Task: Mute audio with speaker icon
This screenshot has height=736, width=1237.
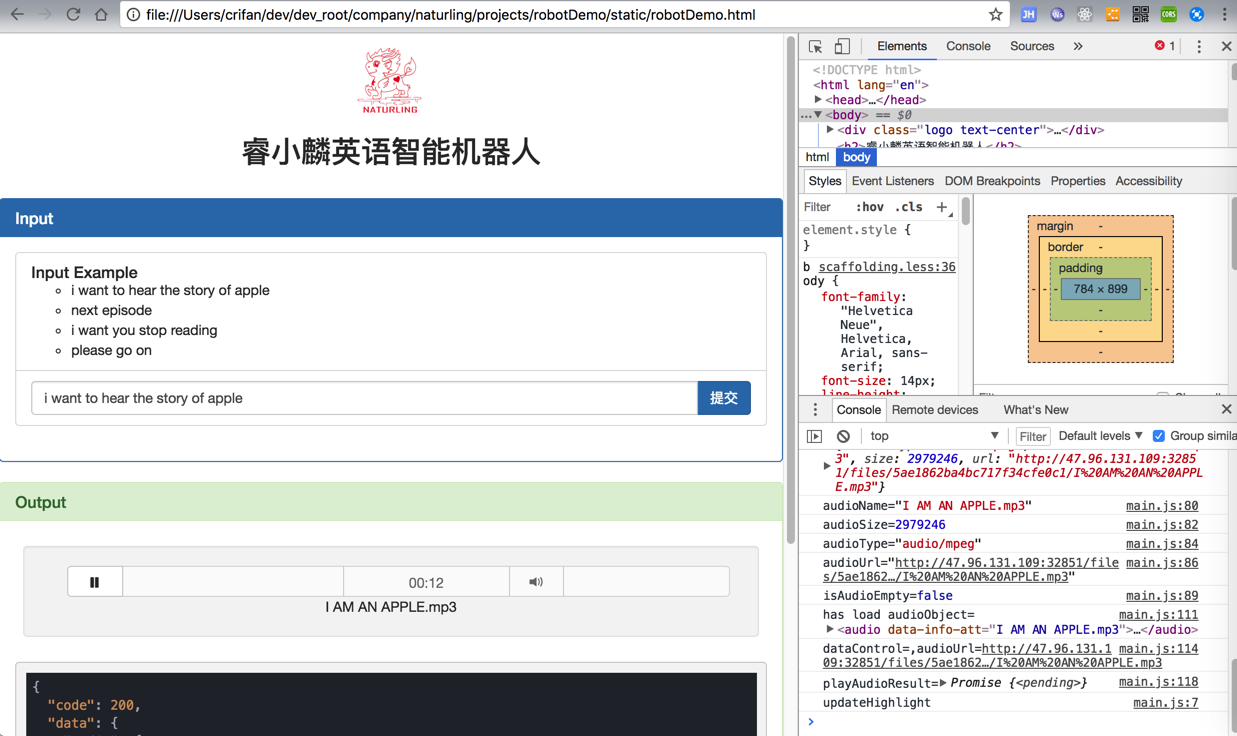Action: [536, 582]
